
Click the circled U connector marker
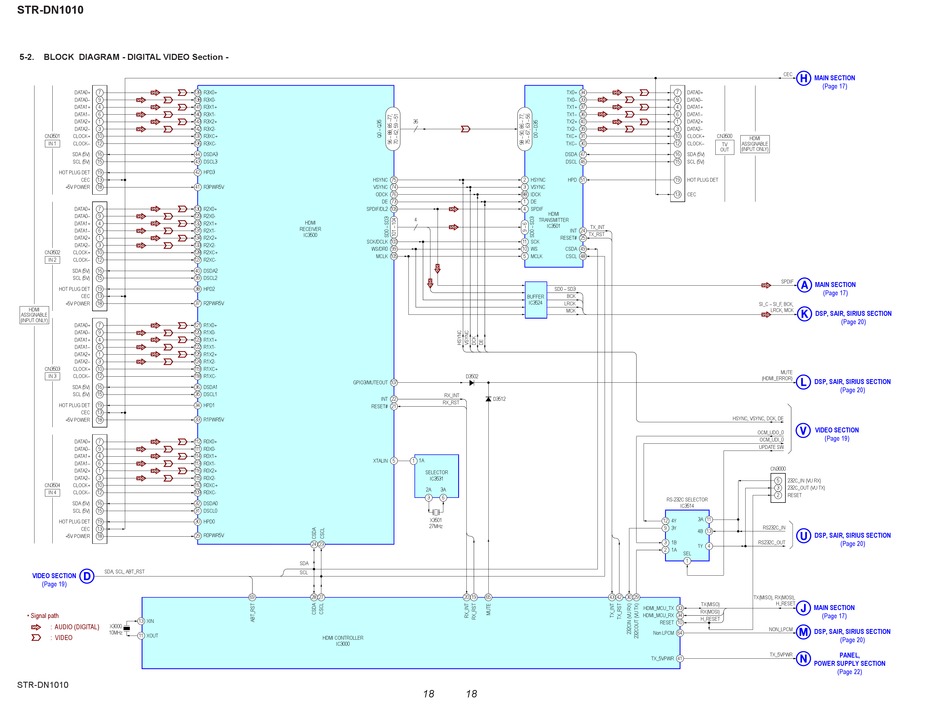pos(803,536)
